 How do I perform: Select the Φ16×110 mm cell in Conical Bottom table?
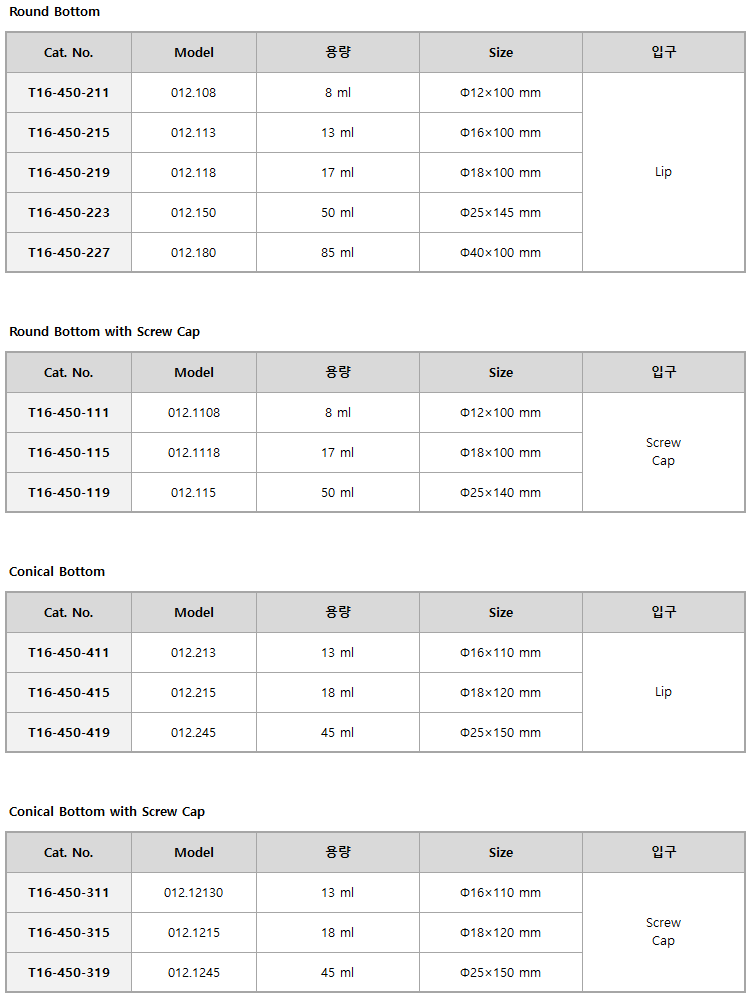pyautogui.click(x=501, y=653)
